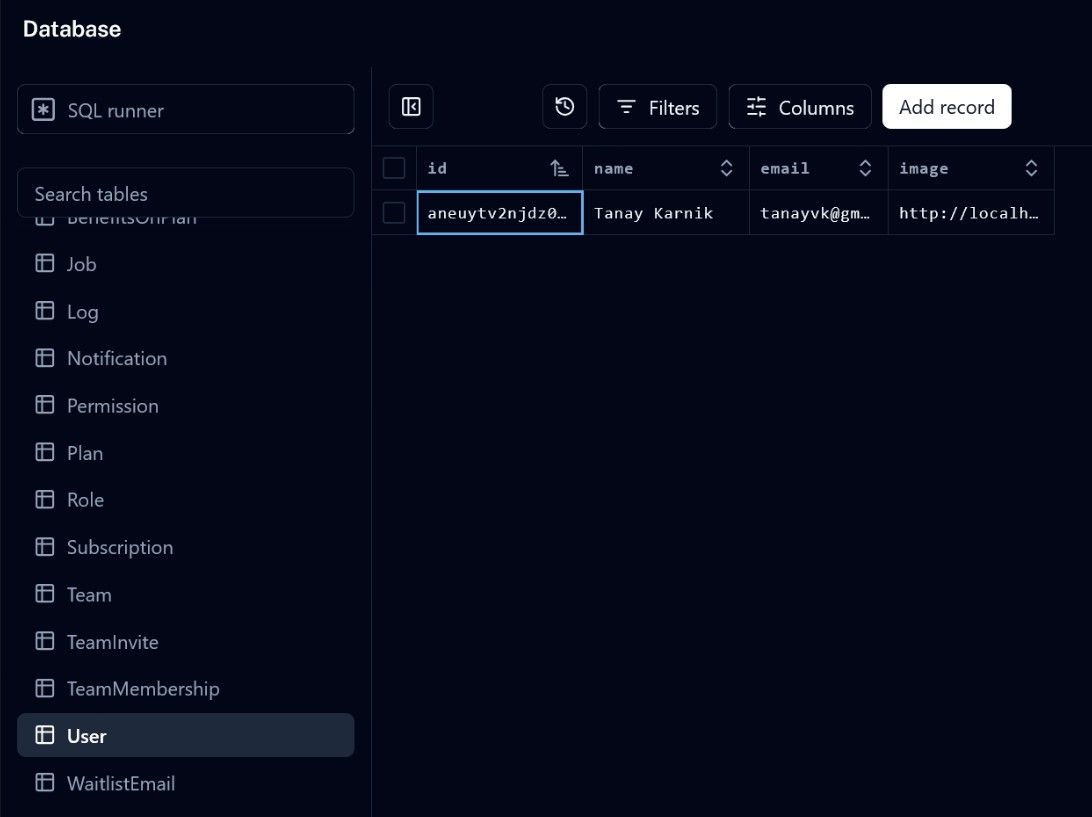Select the TeamMembership table in sidebar

pos(143,688)
